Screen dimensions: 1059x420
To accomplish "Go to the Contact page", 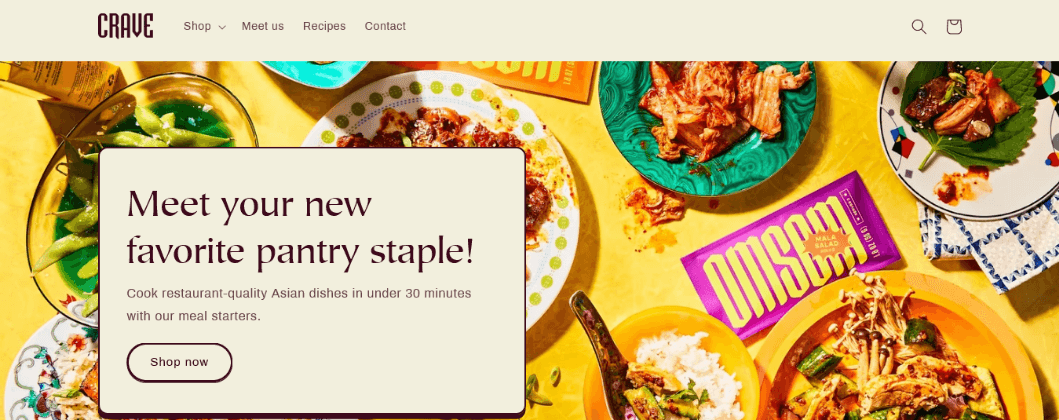I will [385, 26].
